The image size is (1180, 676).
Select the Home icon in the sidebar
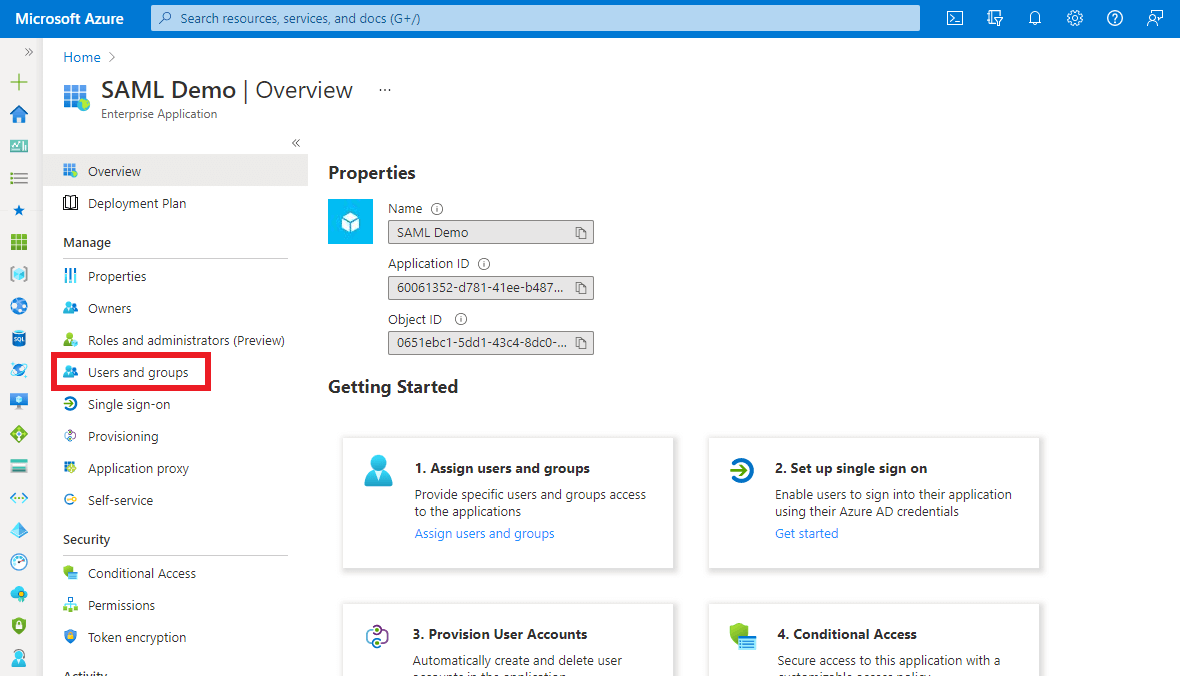[18, 114]
